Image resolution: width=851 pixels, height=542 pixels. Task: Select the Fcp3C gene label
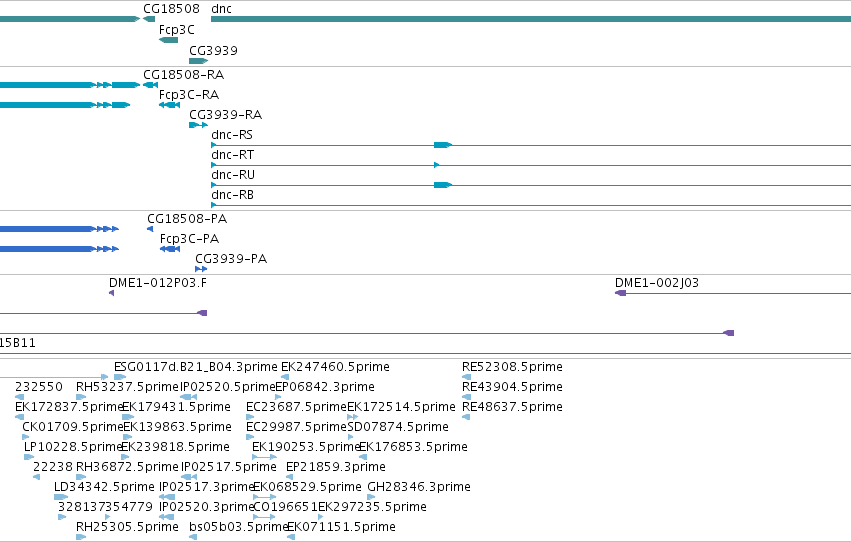click(176, 30)
